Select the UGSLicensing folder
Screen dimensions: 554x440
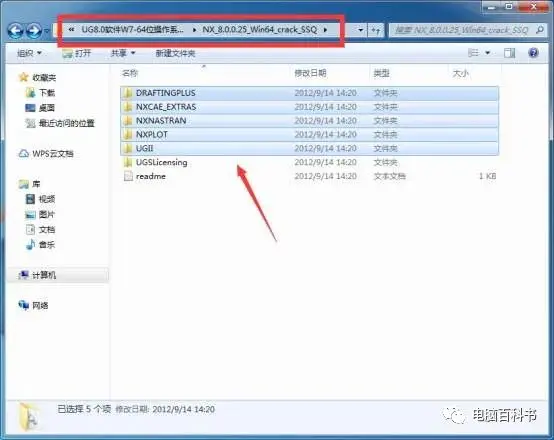point(310,162)
